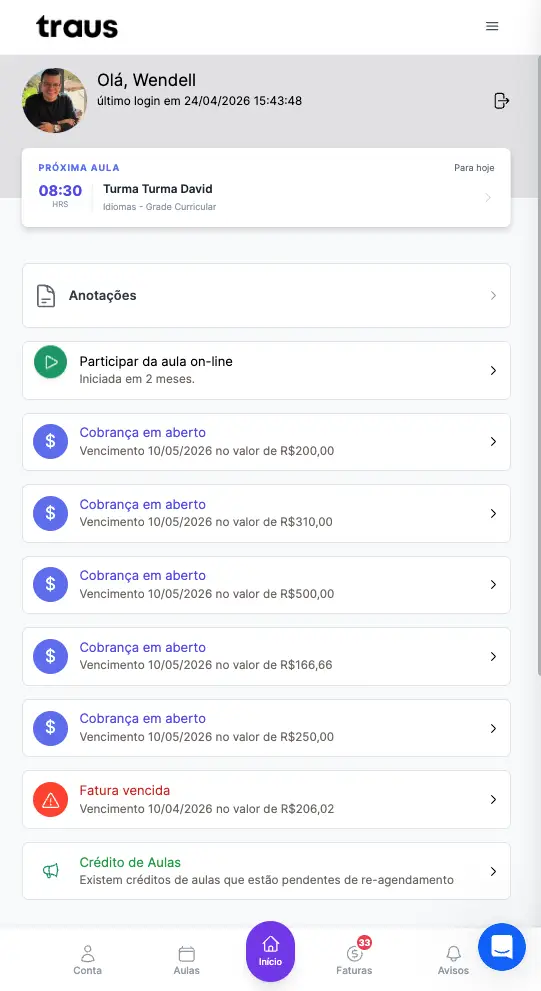The height and width of the screenshot is (991, 541).
Task: Click overdue R$206,02 due date text
Action: [x=207, y=809]
